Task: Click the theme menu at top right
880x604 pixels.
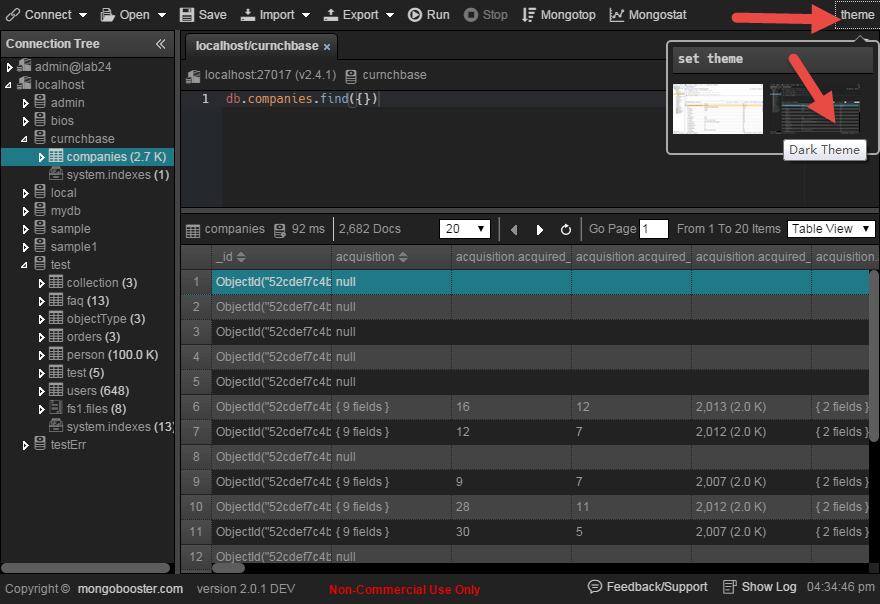Action: (857, 15)
